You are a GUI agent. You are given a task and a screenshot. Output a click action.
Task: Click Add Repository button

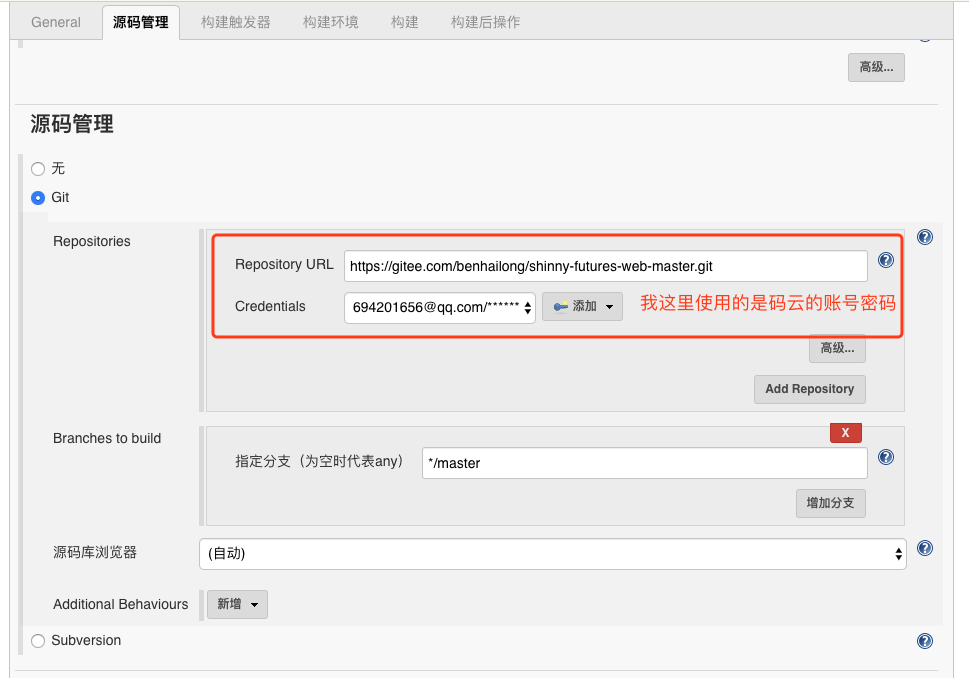(810, 389)
